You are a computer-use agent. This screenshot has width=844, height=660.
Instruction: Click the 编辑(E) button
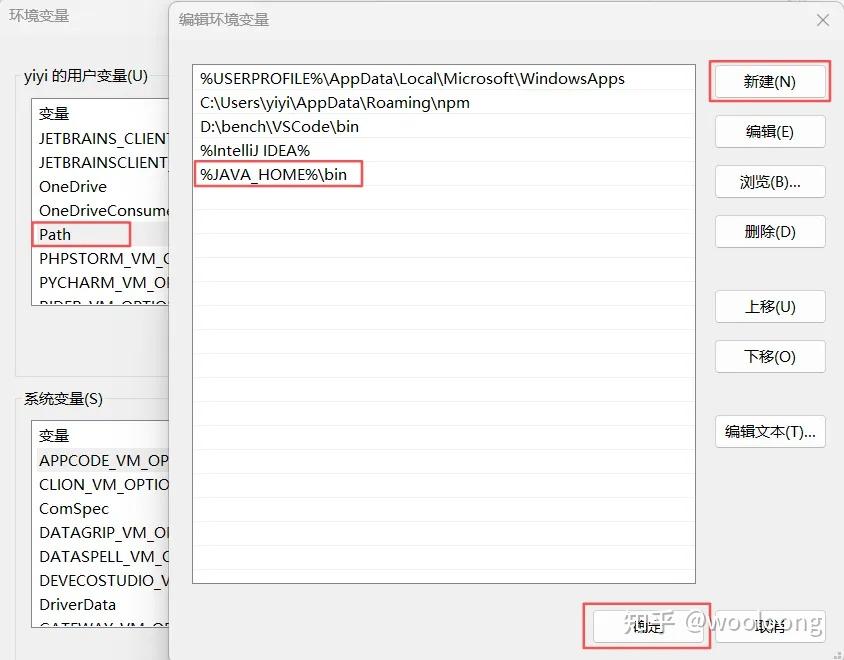[769, 131]
